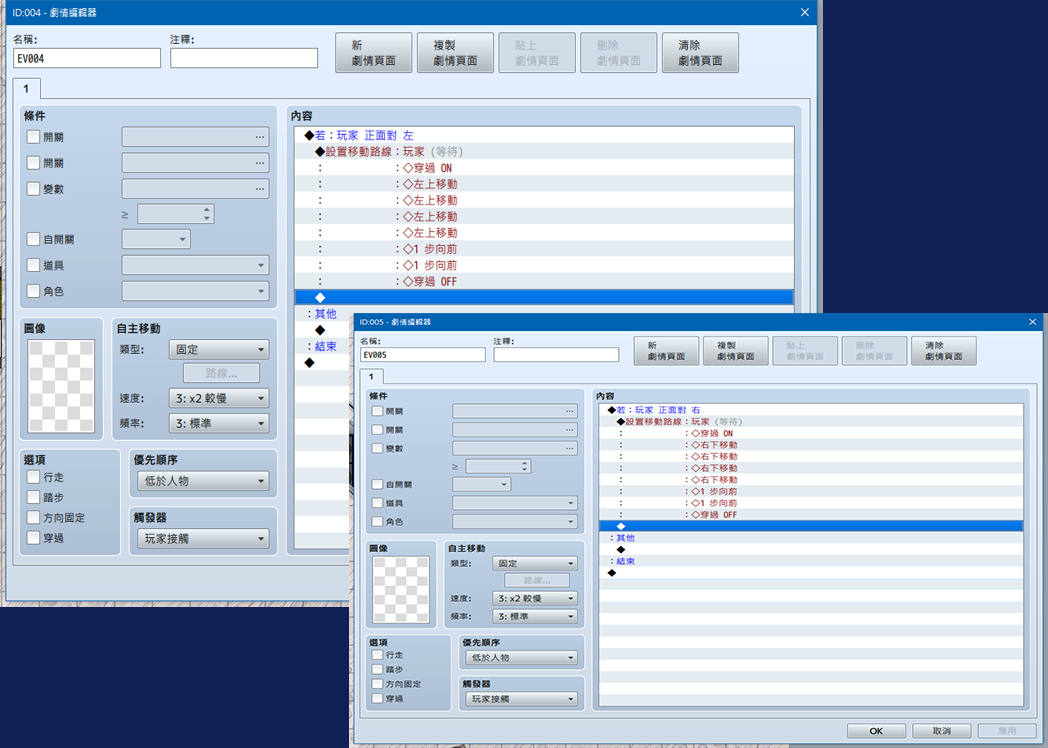Open 類型 固定 dropdown in EV004 window
This screenshot has height=748, width=1048.
(219, 350)
